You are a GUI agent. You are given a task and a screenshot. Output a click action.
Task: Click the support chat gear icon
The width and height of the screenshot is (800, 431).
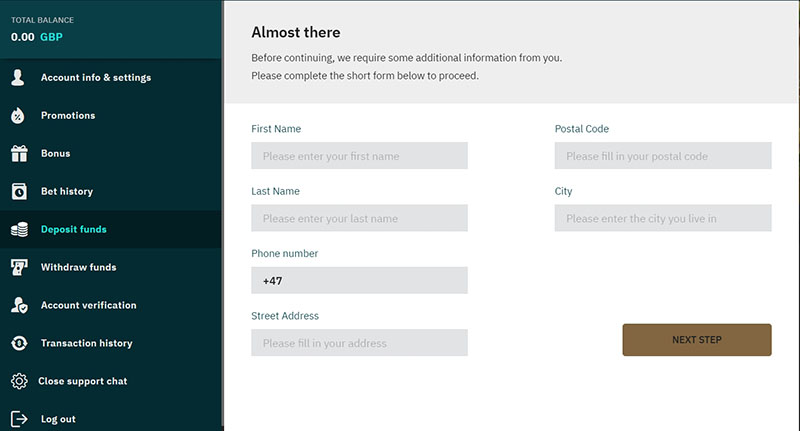coord(19,381)
